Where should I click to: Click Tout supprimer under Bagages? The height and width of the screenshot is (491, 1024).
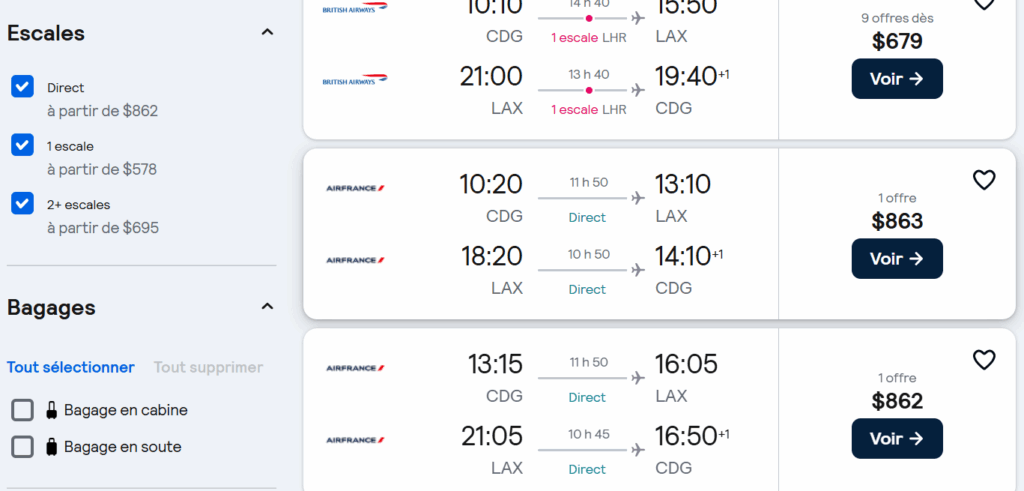pos(208,367)
